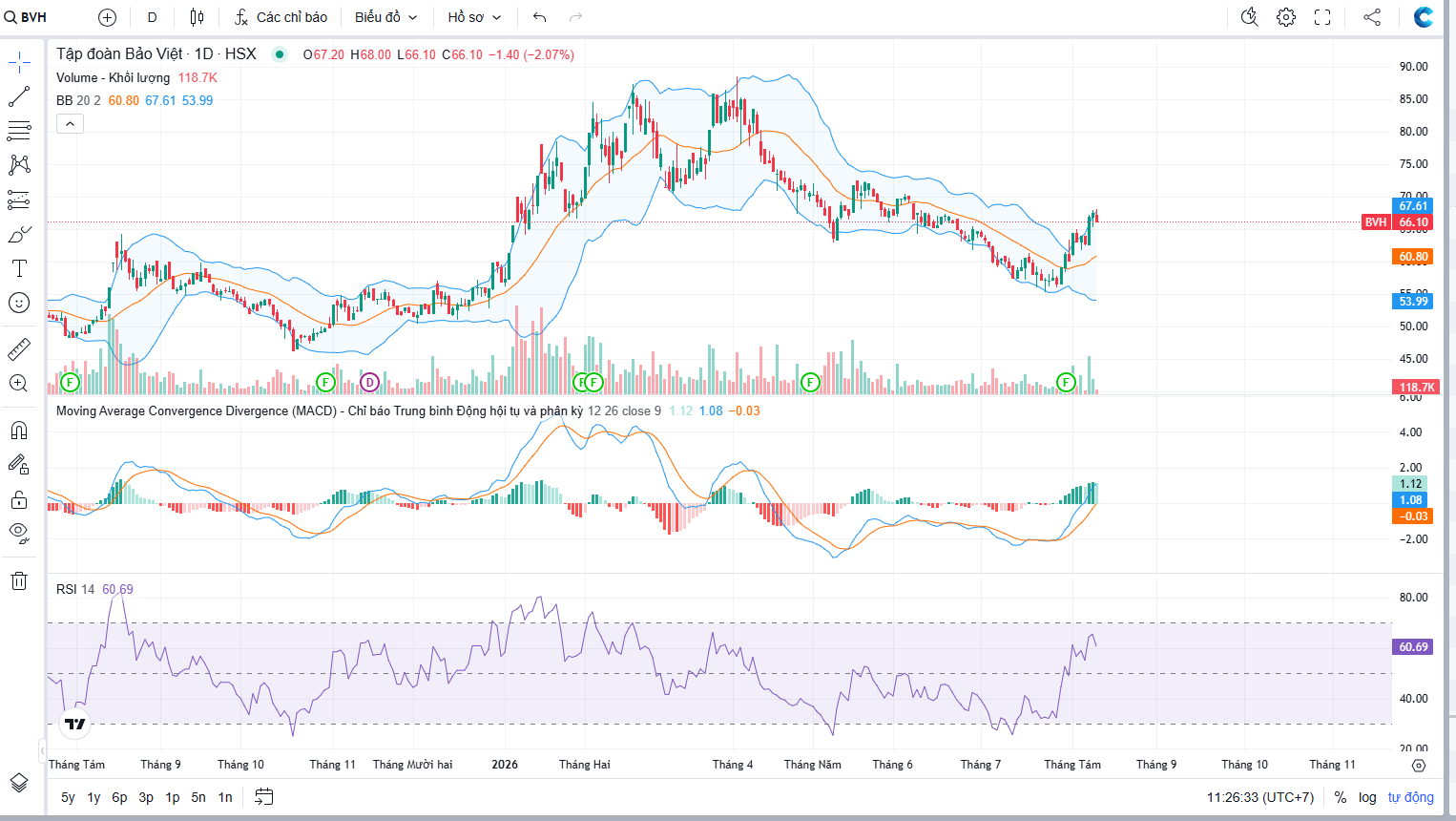This screenshot has width=1456, height=821.
Task: Undo the last chart action
Action: 540,17
